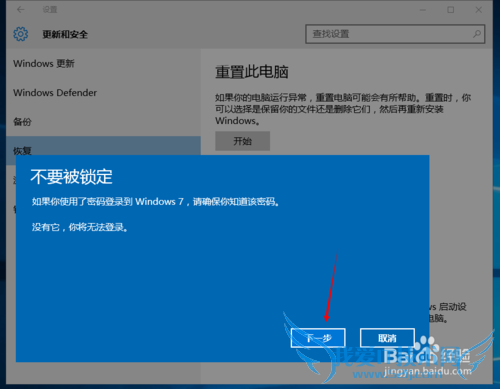Viewport: 500px width, 389px height.
Task: Select 备份 in the sidebar
Action: coord(22,122)
